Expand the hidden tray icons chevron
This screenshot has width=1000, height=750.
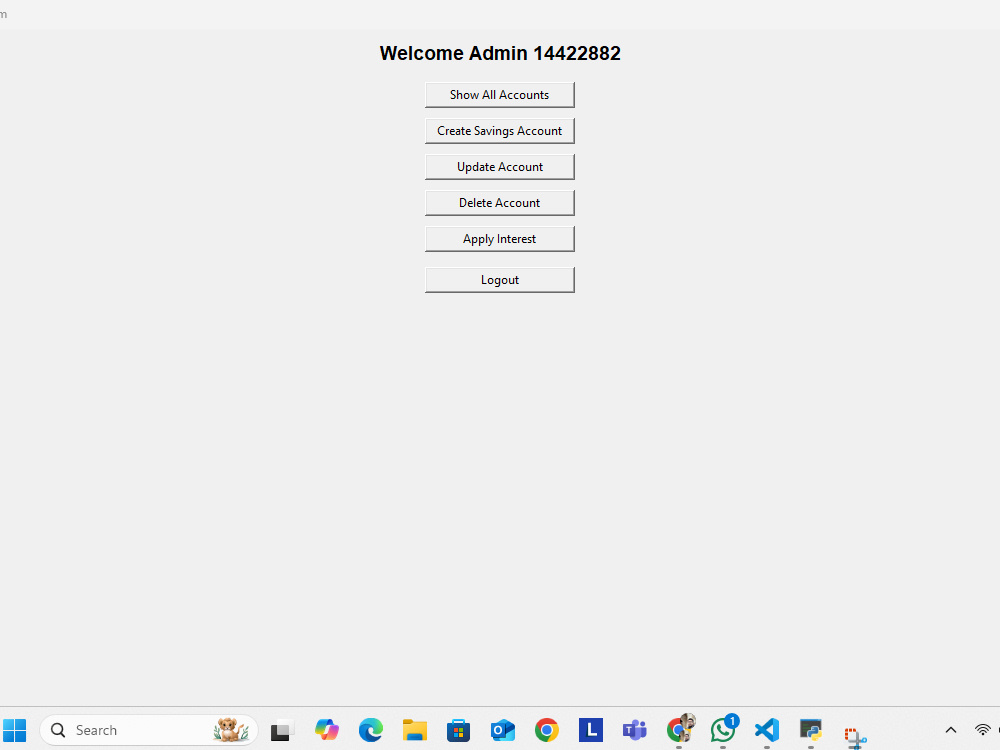click(x=951, y=730)
